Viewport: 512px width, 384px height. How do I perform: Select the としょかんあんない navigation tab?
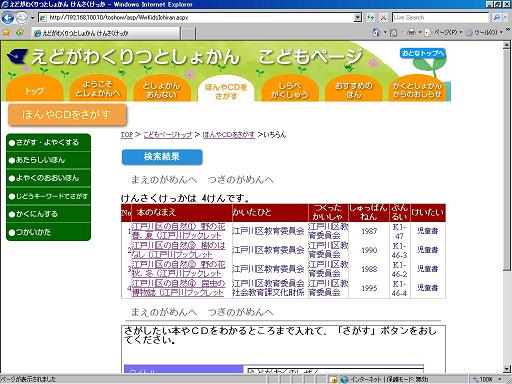(162, 90)
